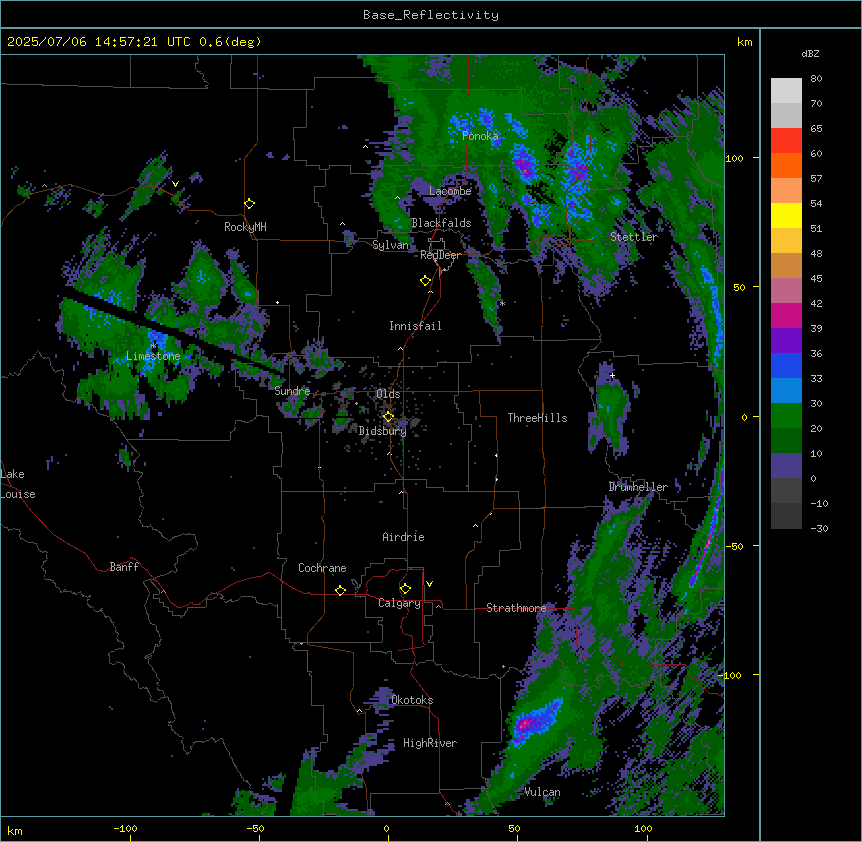
Task: Click the Ponoka city label
Action: point(480,136)
